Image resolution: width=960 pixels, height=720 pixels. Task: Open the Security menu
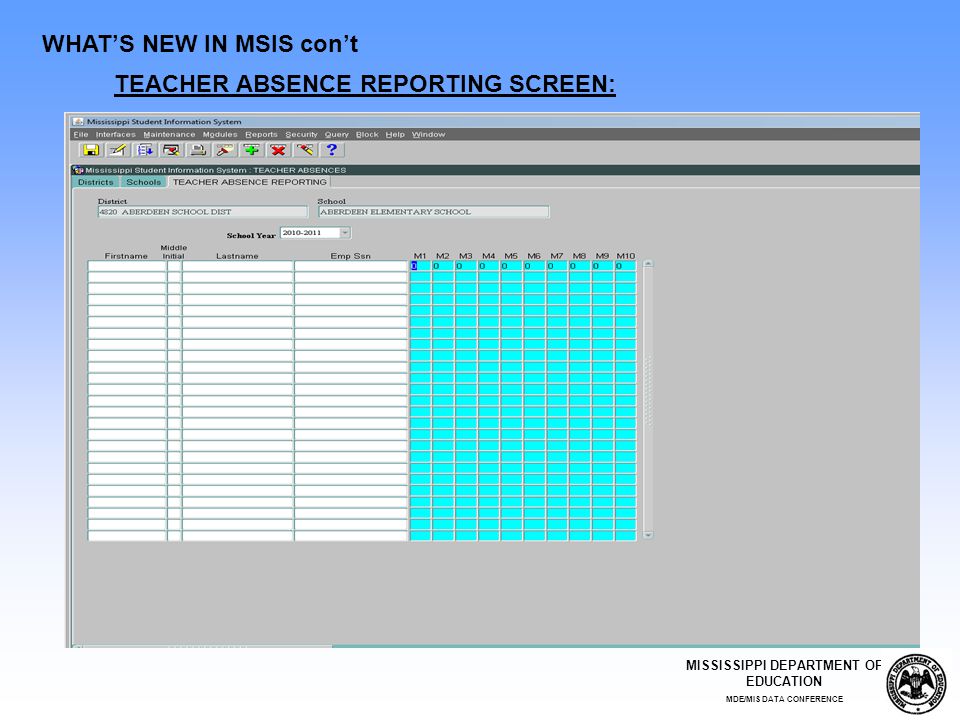tap(301, 135)
